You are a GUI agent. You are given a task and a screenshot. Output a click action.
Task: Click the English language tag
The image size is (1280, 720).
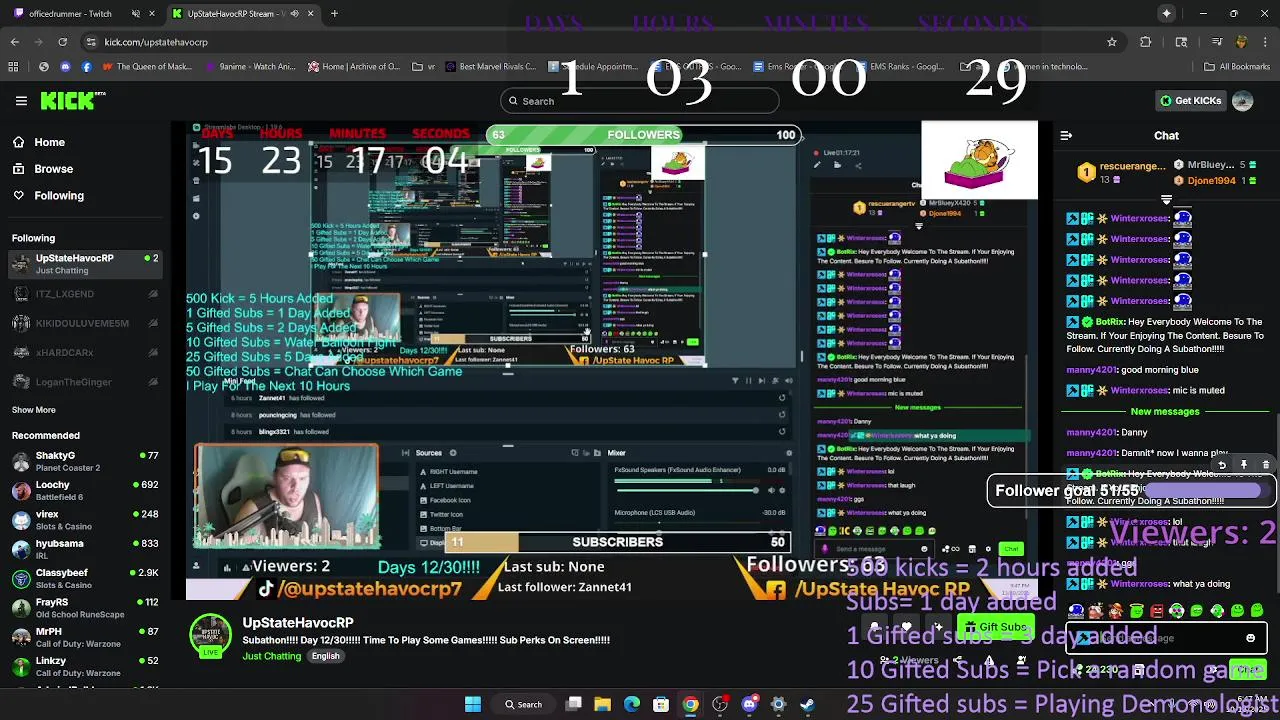[x=325, y=656]
